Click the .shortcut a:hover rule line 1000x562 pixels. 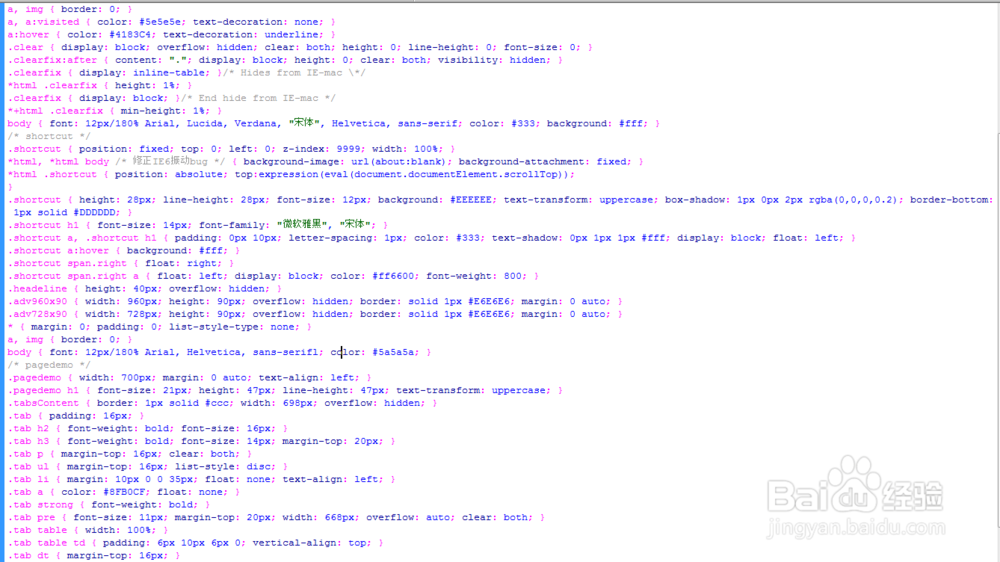pos(124,251)
